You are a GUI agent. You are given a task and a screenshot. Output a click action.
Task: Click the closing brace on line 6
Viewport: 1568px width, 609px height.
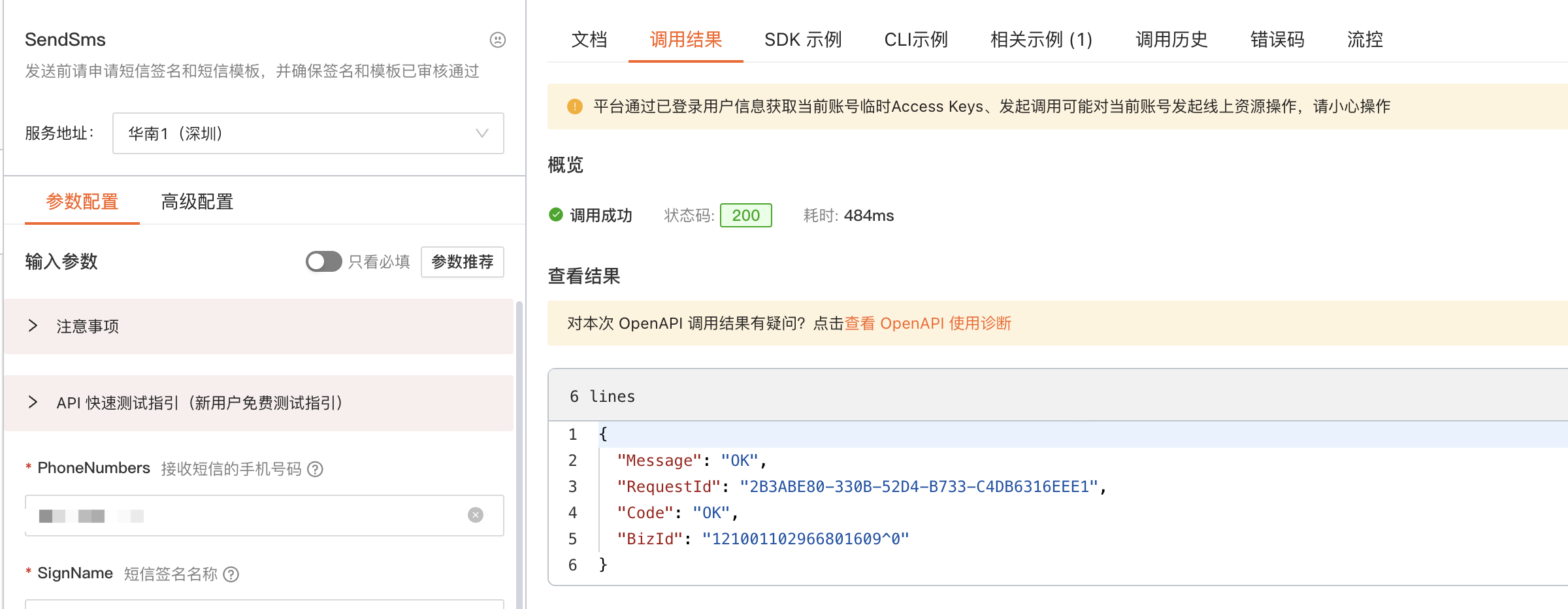(x=603, y=565)
